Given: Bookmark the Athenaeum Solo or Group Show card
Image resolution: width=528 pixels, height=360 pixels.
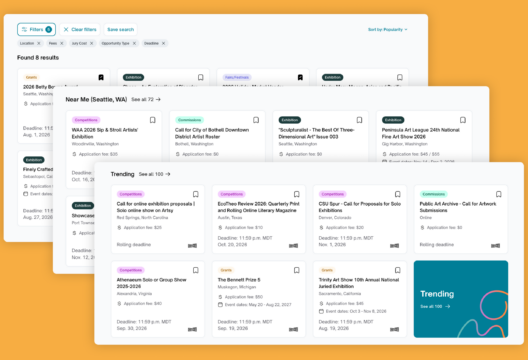Looking at the screenshot, I should coord(196,270).
